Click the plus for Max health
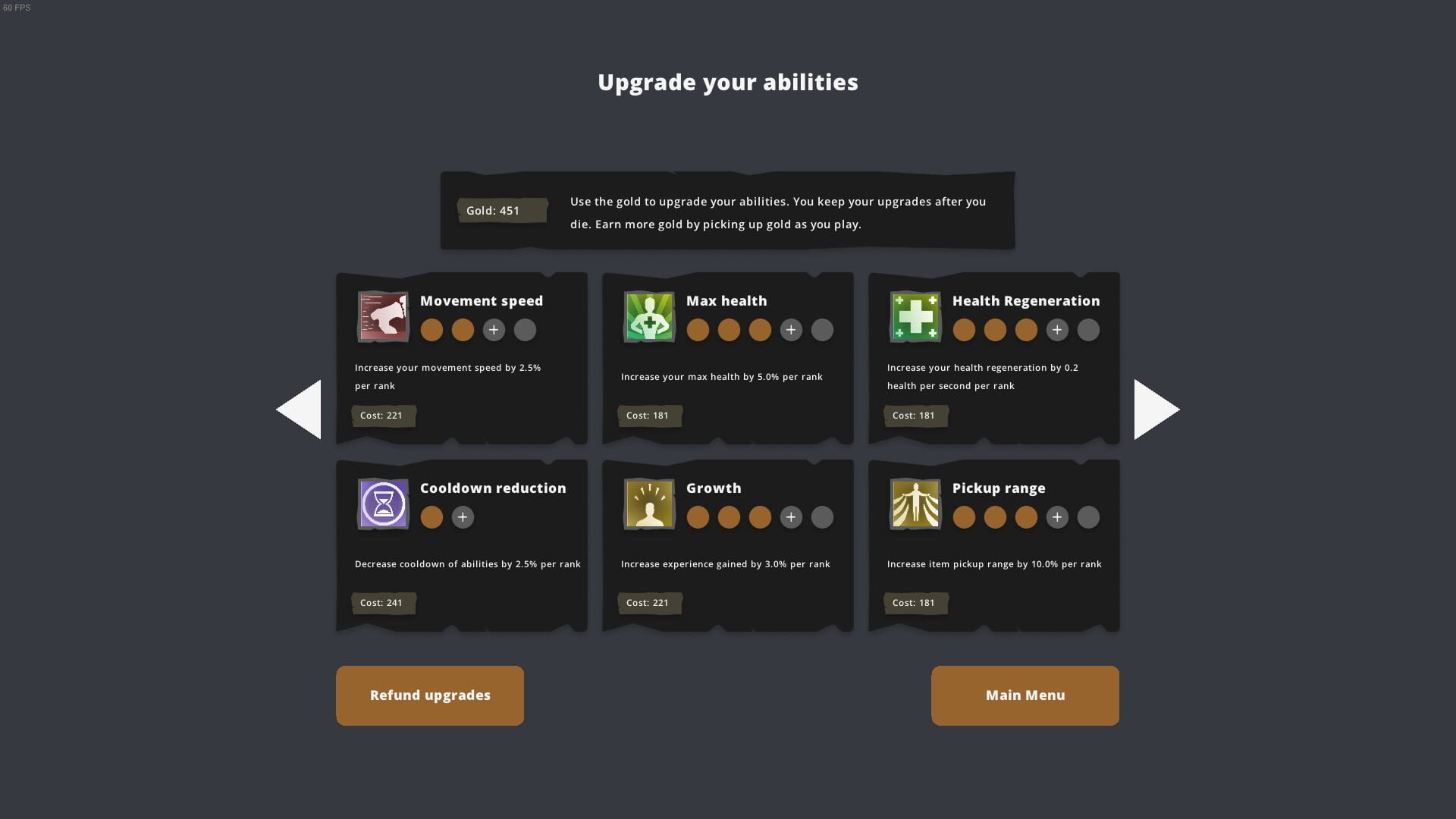This screenshot has width=1456, height=819. 791,330
